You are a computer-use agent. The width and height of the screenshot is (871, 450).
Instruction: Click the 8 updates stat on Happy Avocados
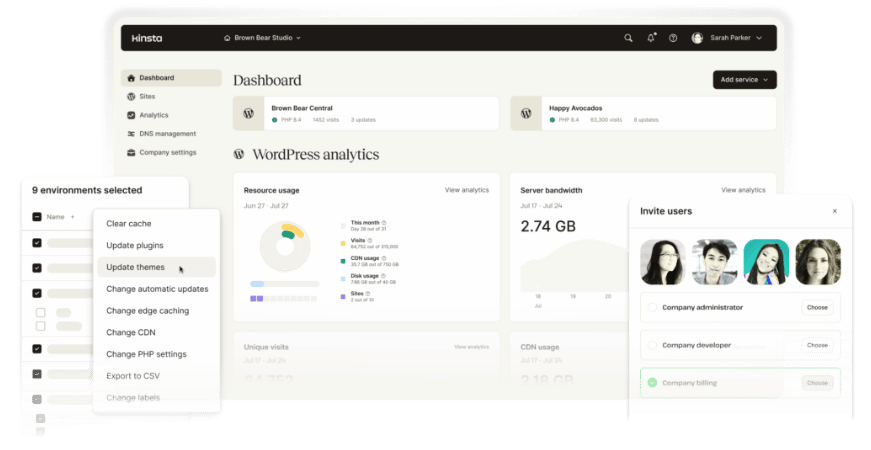click(x=646, y=120)
